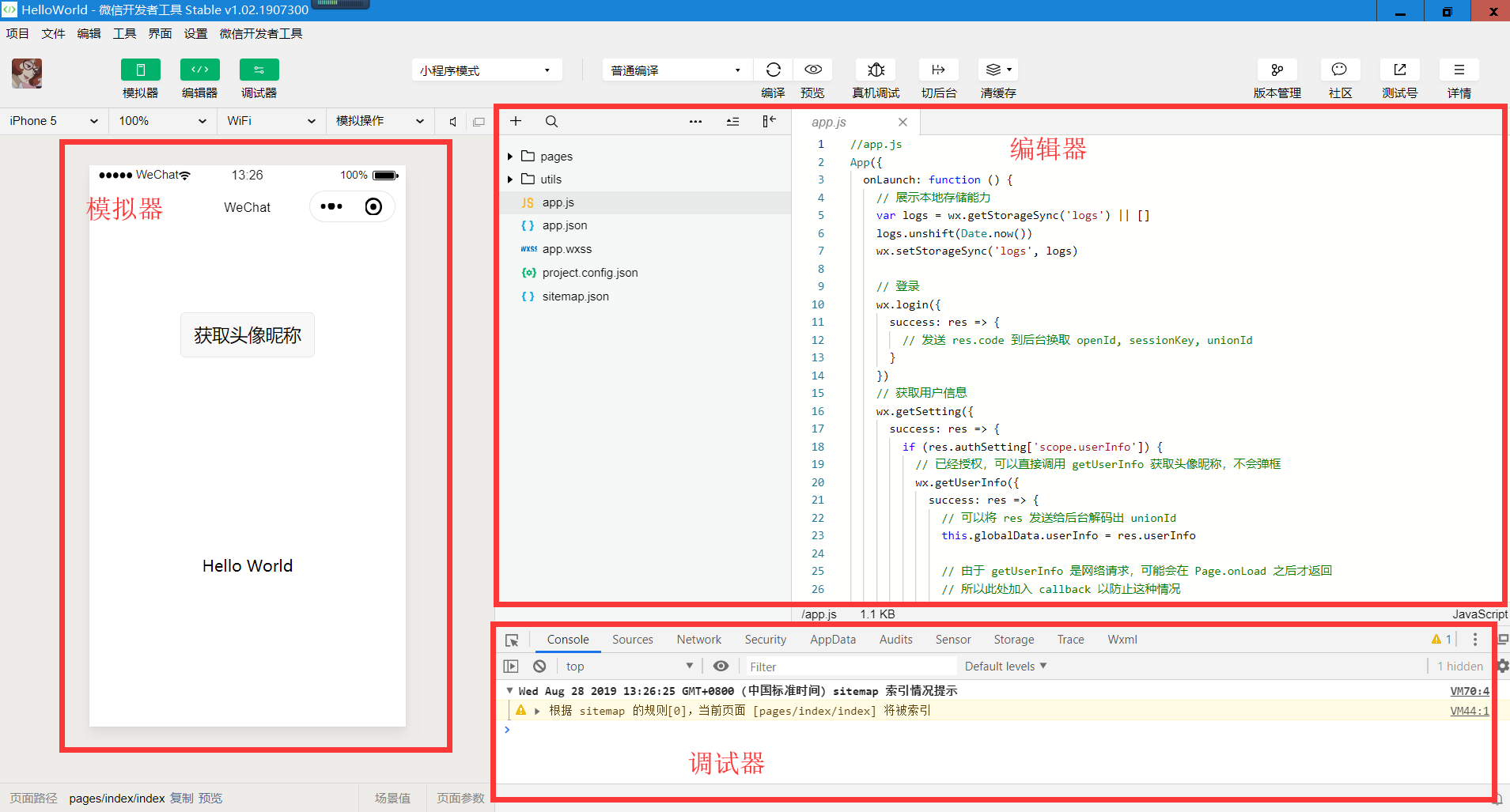Click the devtools three-dot menu icon

click(x=1475, y=640)
